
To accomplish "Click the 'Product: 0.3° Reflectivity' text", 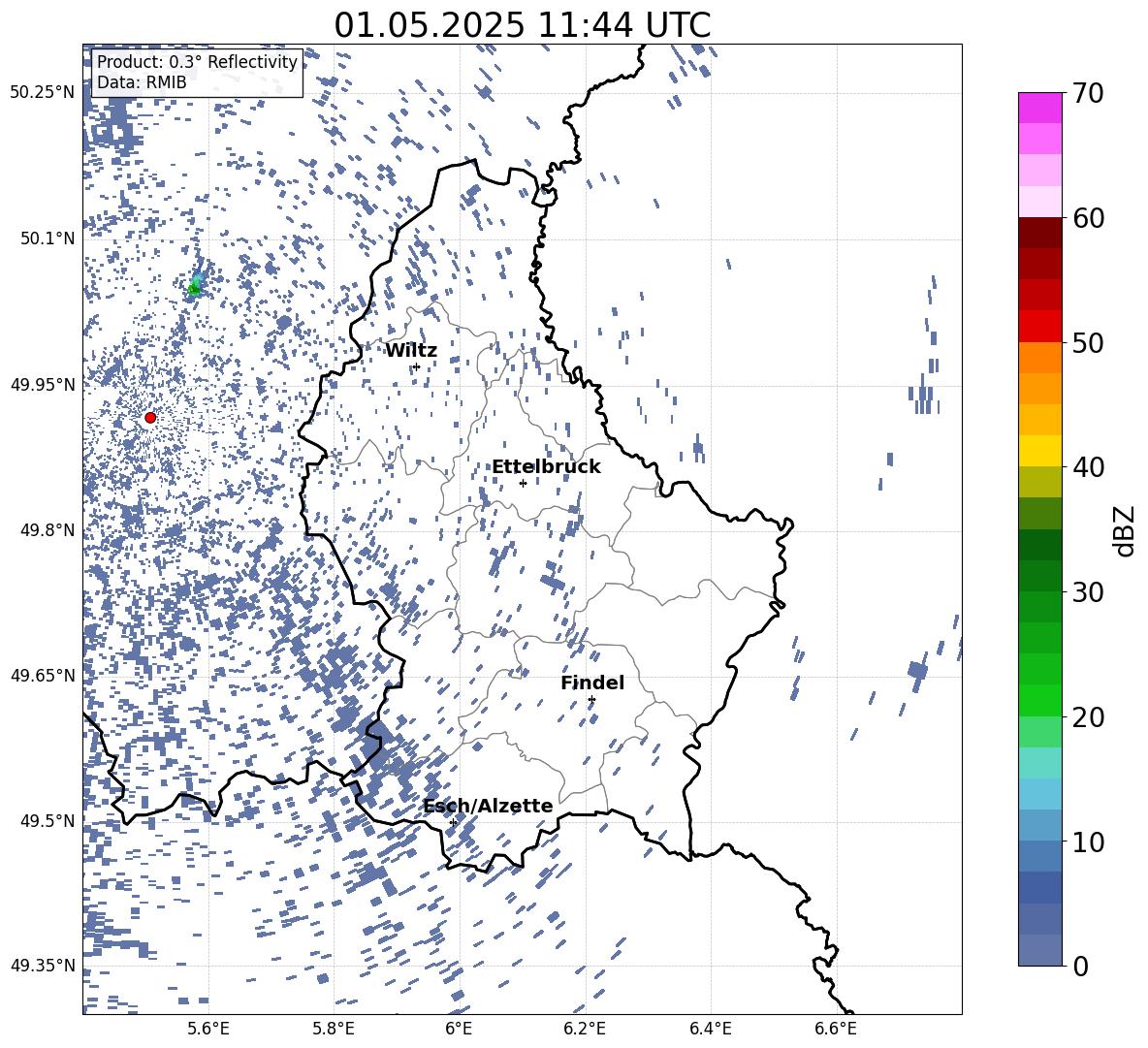I will pos(197,61).
